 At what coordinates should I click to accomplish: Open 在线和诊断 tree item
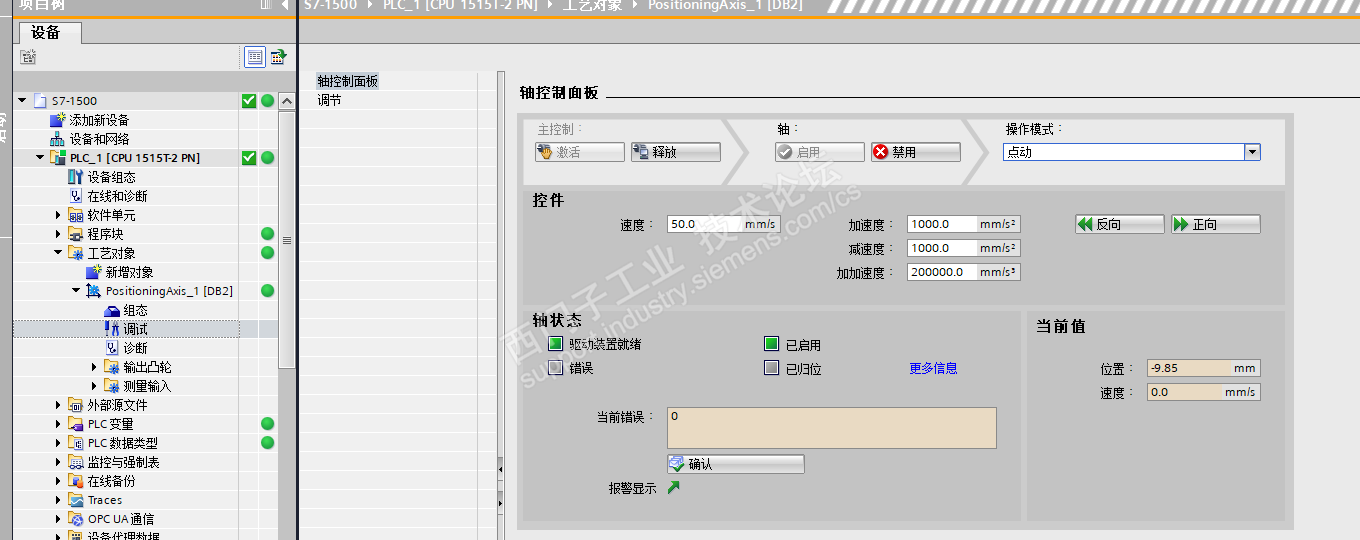tap(117, 196)
